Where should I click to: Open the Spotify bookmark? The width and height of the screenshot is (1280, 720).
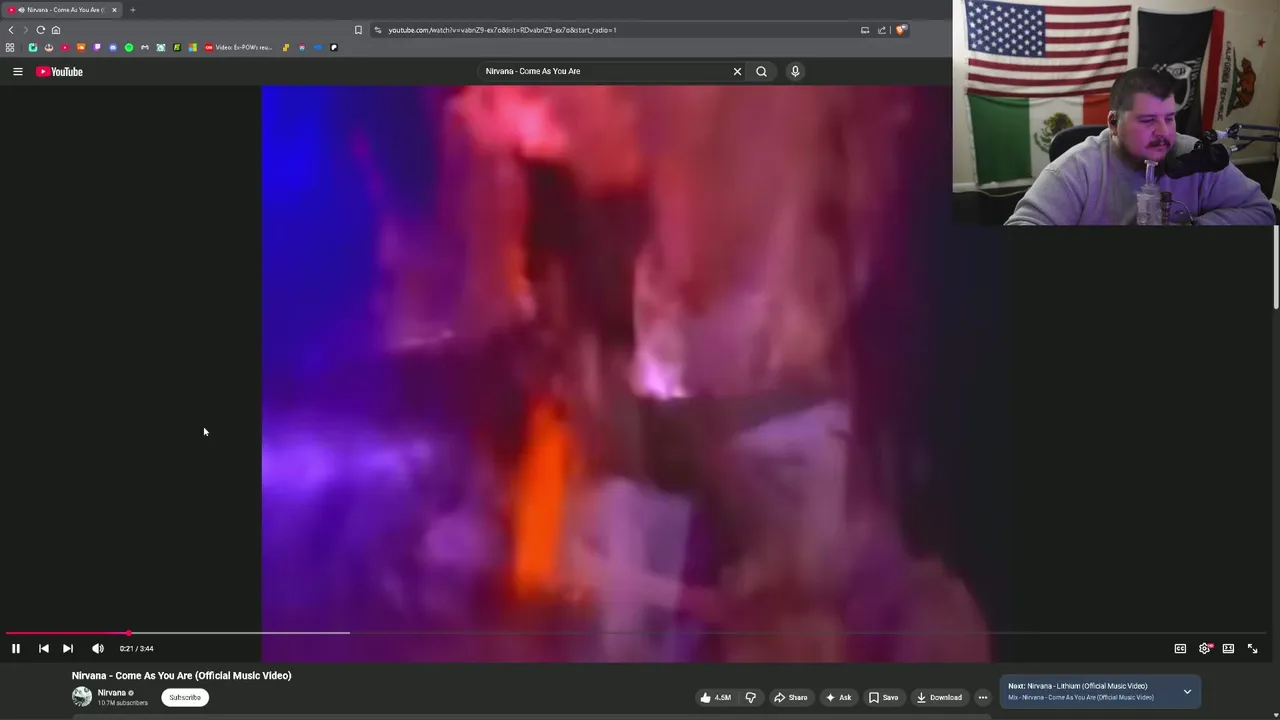click(129, 47)
